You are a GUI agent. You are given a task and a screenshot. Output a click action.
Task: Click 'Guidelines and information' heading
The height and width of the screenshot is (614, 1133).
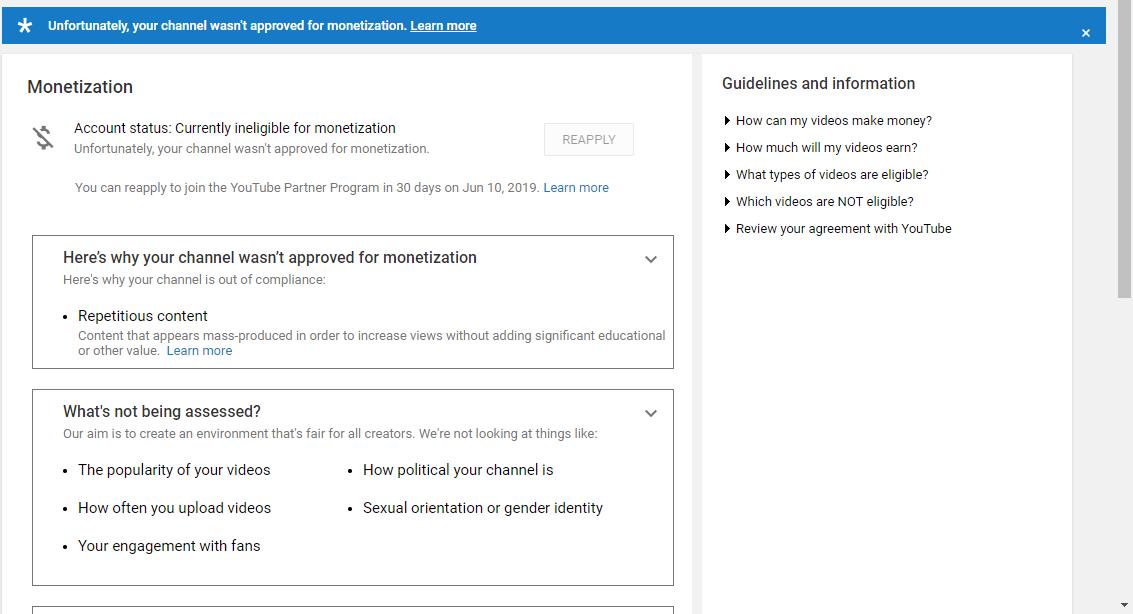point(819,84)
